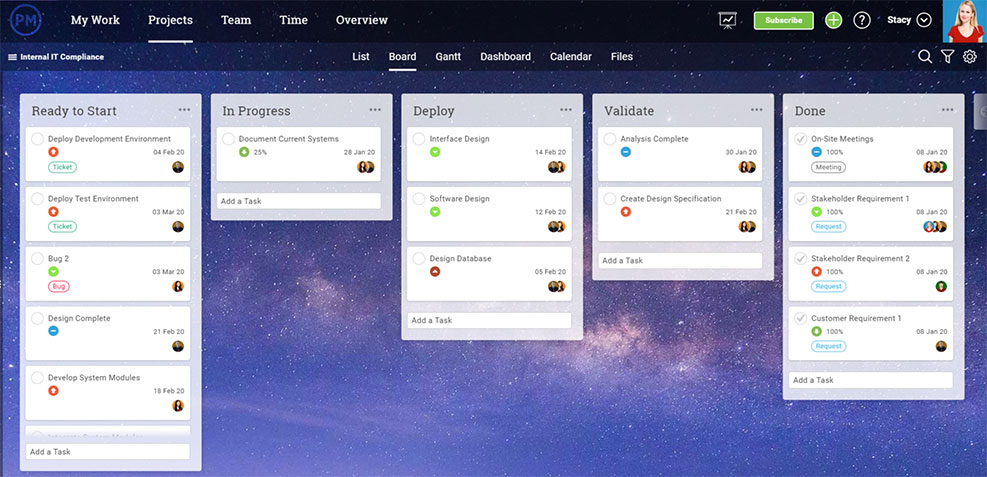Switch to the Gantt view tab
987x477 pixels.
(x=448, y=57)
